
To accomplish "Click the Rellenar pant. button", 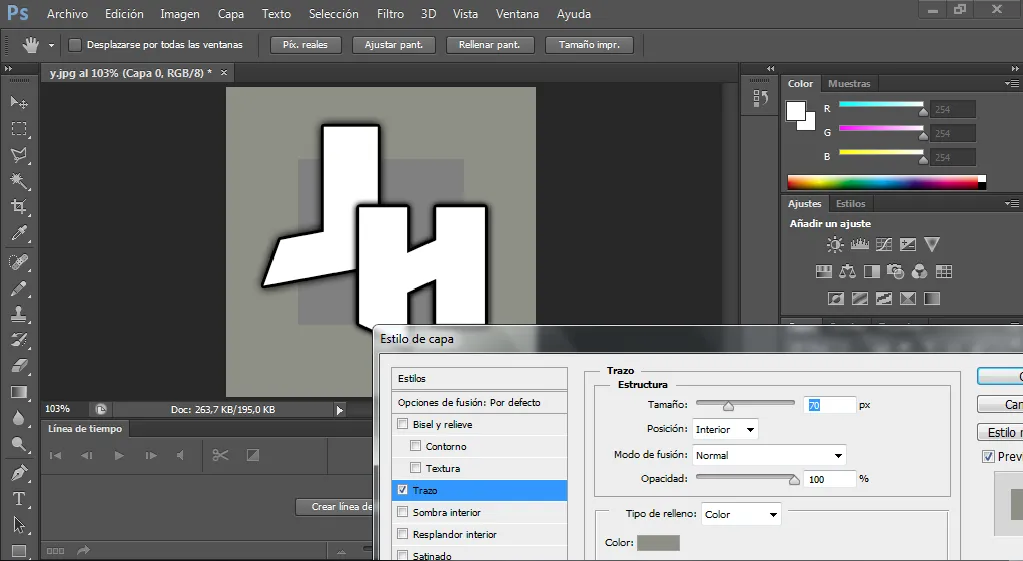I will pyautogui.click(x=490, y=45).
